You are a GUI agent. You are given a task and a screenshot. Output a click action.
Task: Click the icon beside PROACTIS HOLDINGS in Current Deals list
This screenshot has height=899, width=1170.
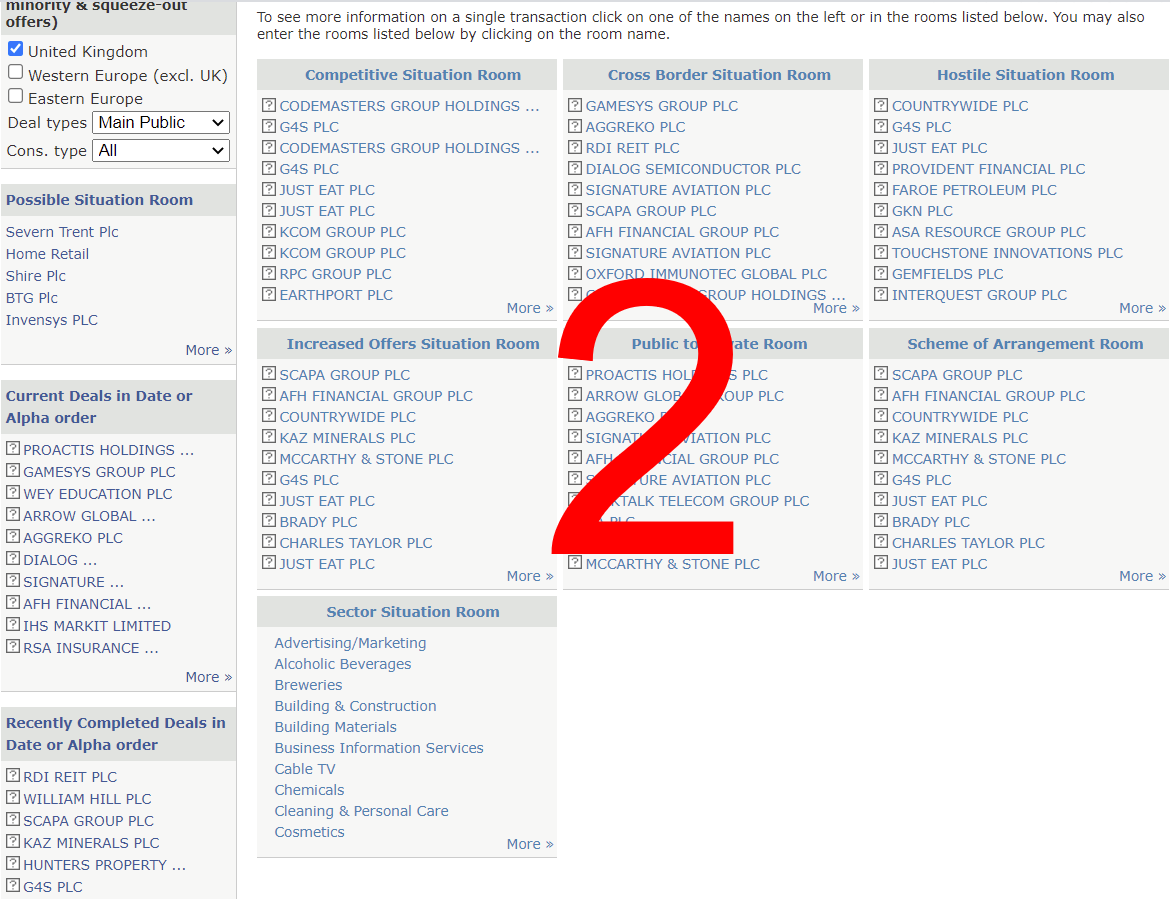click(13, 448)
